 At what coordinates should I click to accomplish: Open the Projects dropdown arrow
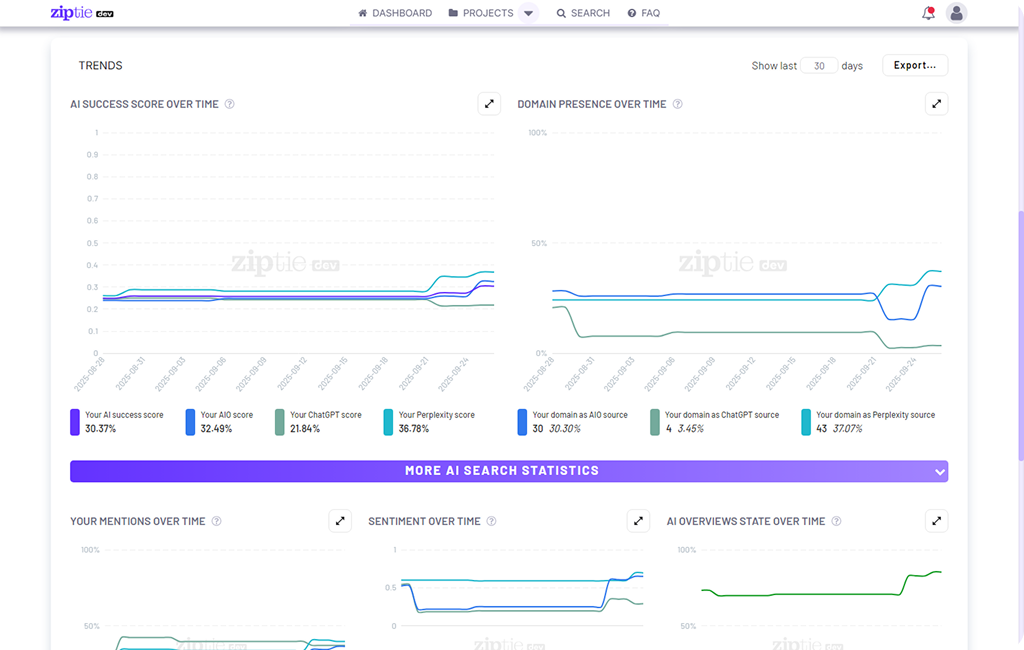(x=530, y=13)
